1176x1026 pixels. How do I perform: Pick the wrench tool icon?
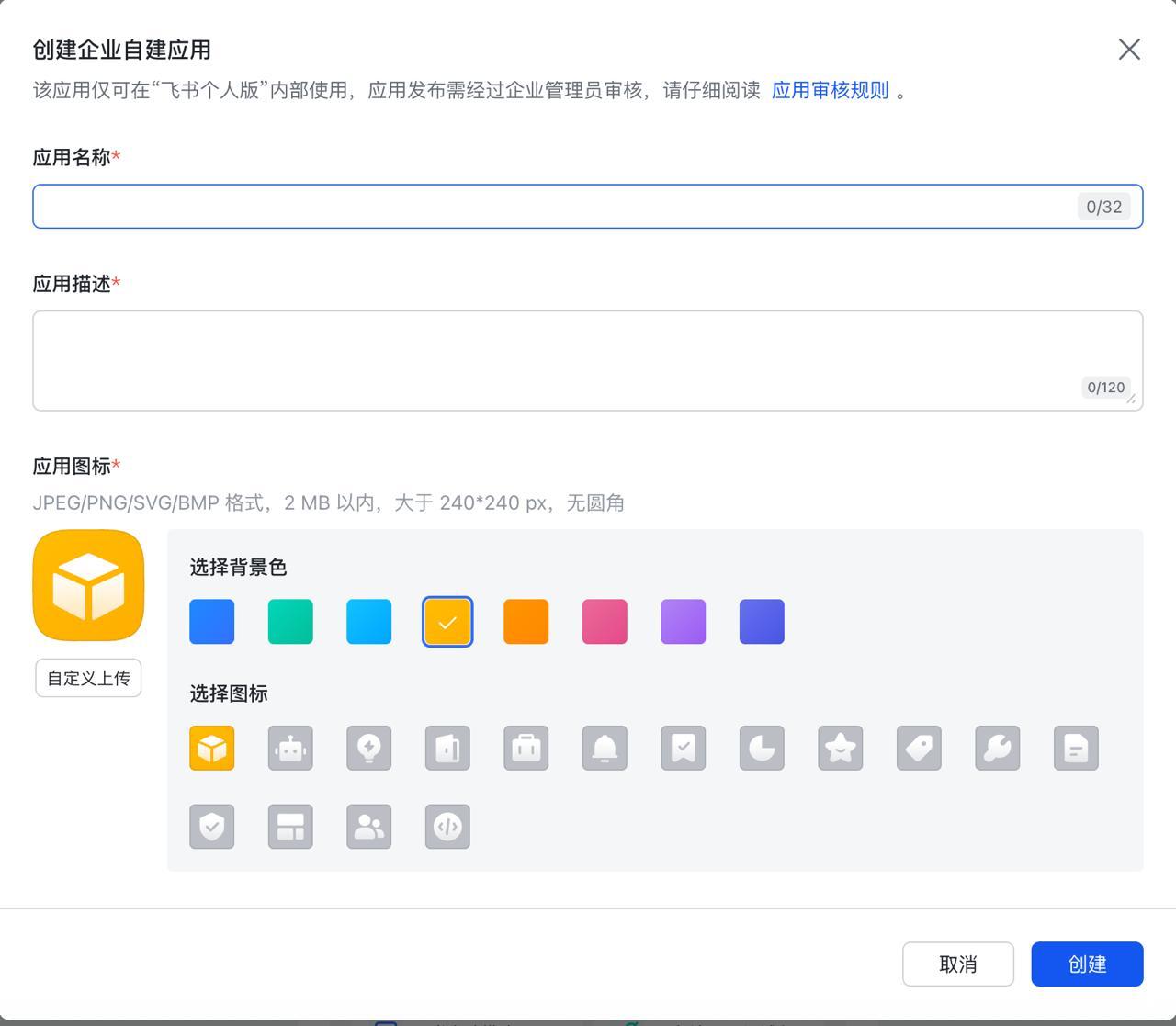(996, 749)
